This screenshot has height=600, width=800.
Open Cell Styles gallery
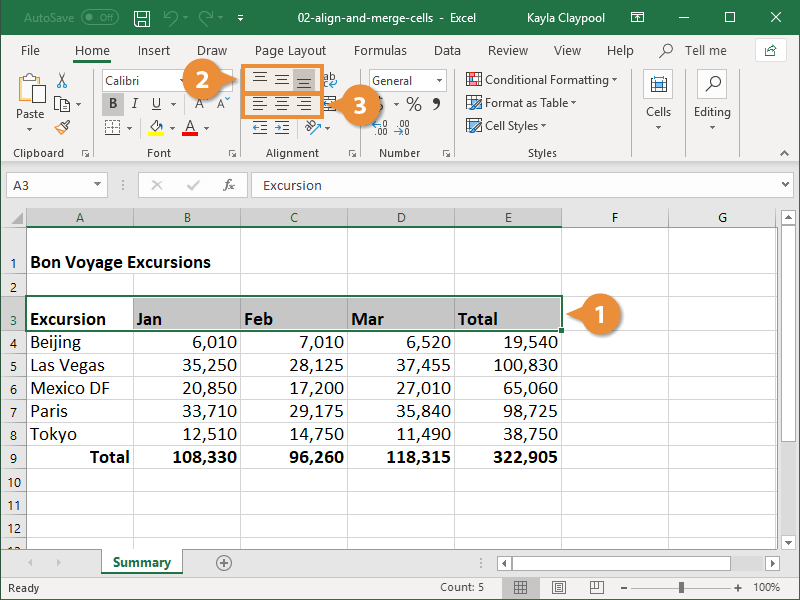[x=511, y=126]
